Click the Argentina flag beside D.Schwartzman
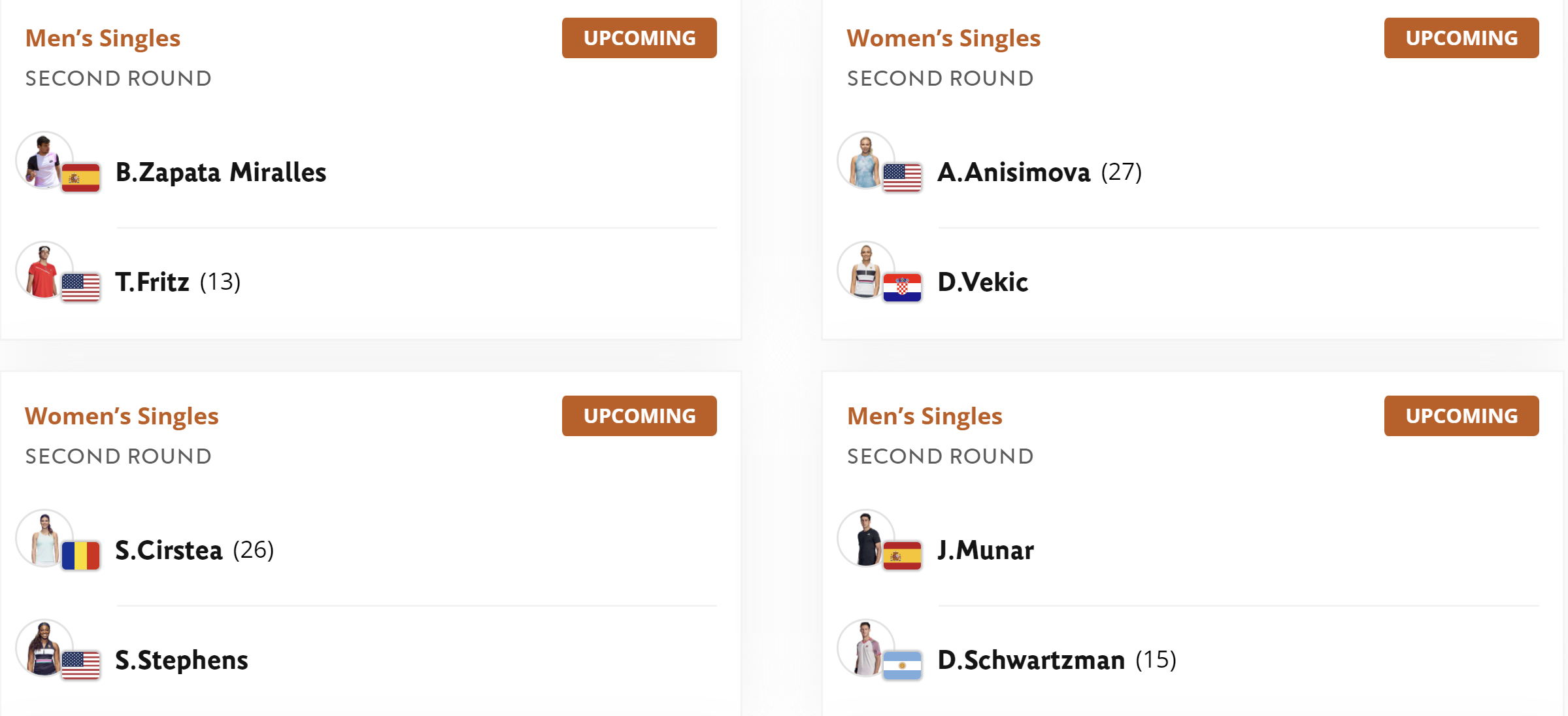 [902, 666]
